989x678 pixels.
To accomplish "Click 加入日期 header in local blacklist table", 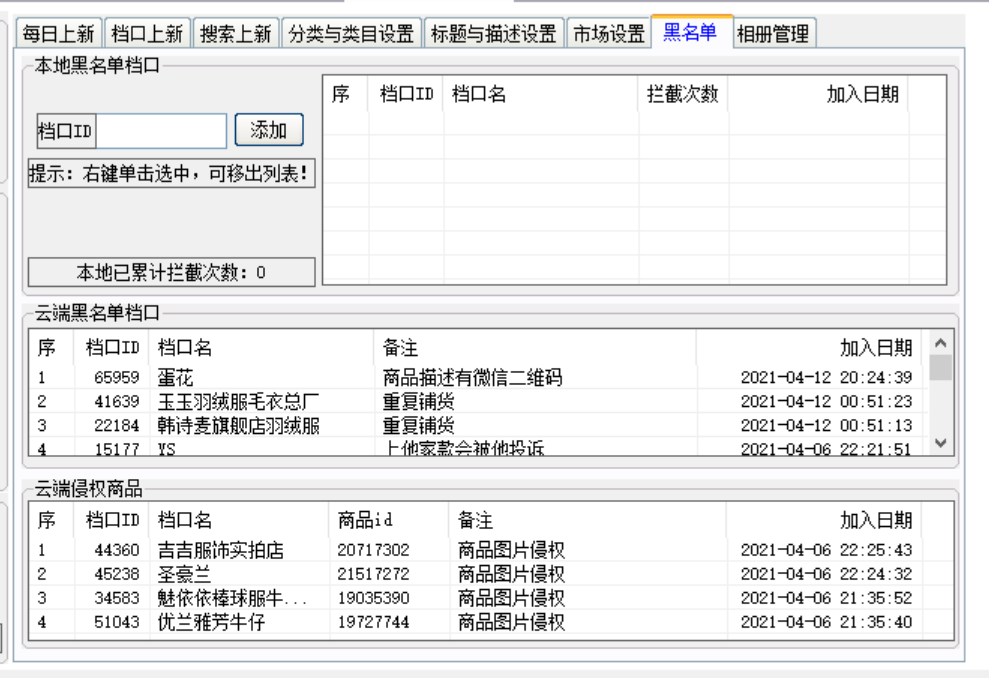I will (x=819, y=95).
